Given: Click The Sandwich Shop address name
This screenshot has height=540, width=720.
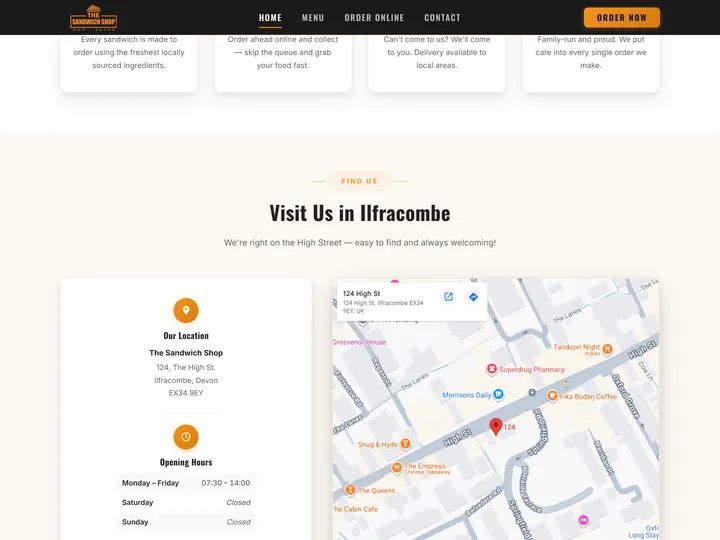Looking at the screenshot, I should pyautogui.click(x=186, y=353).
